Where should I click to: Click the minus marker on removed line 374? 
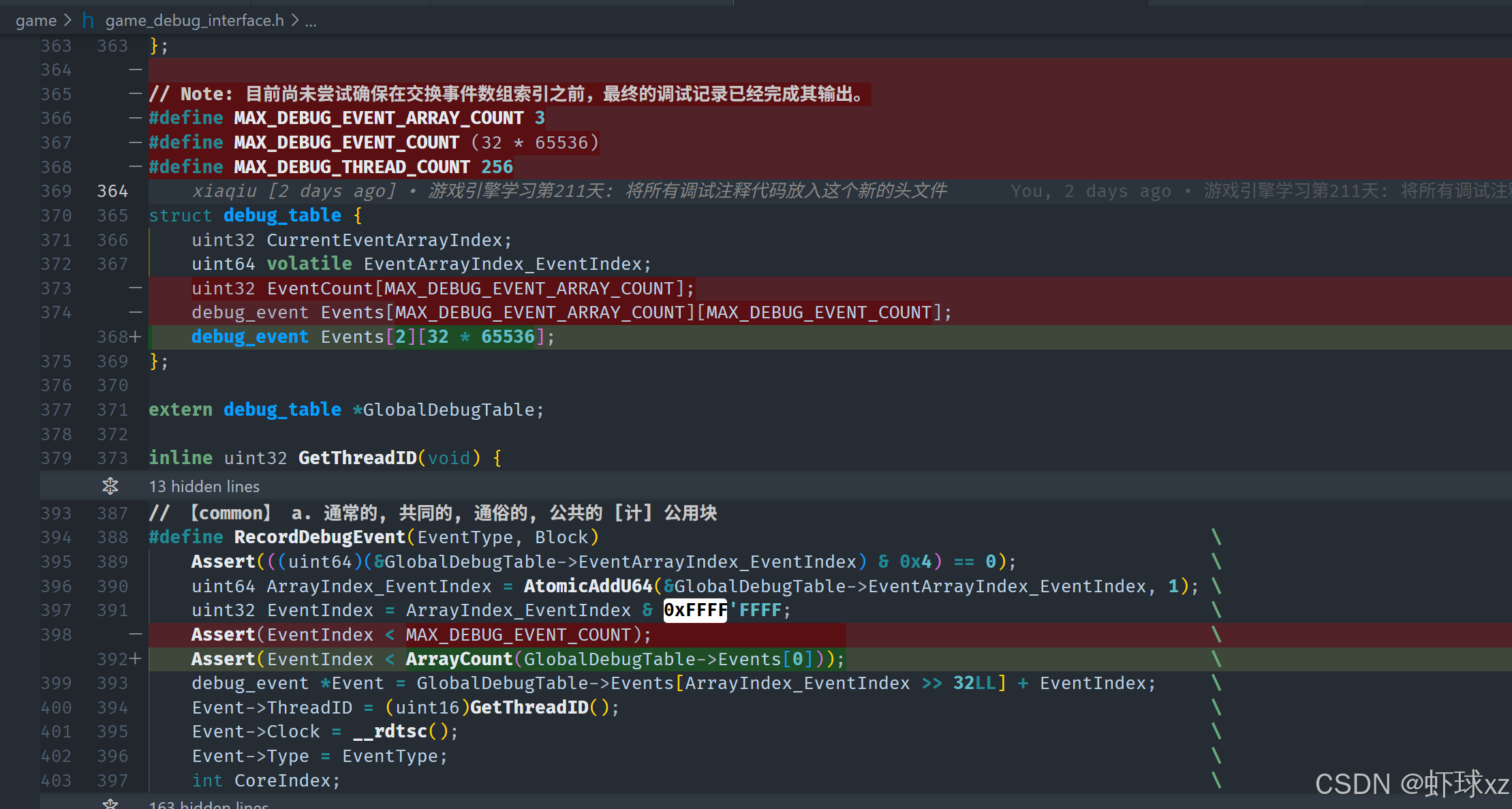135,312
